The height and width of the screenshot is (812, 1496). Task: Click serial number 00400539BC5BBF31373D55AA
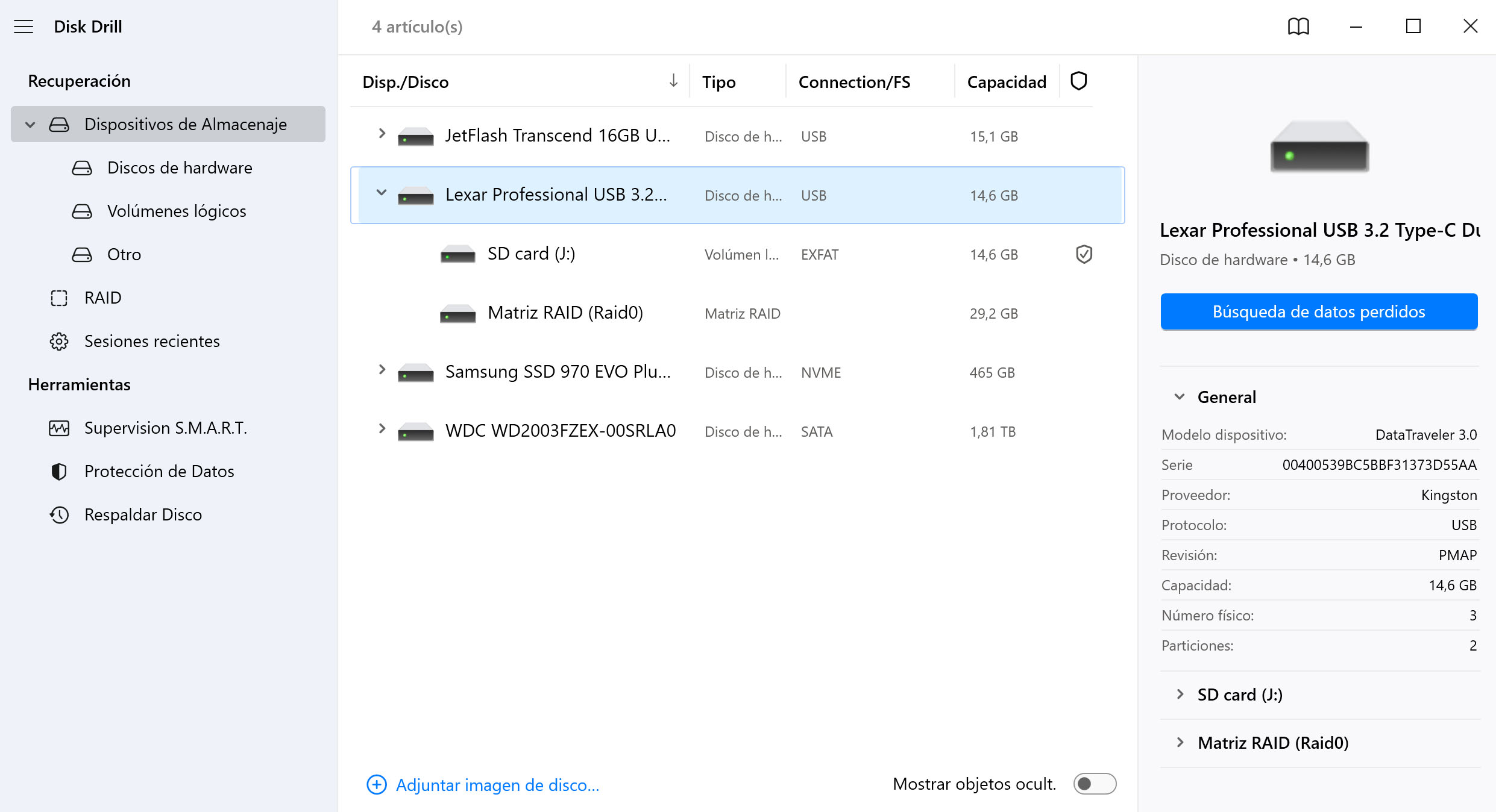point(1379,464)
